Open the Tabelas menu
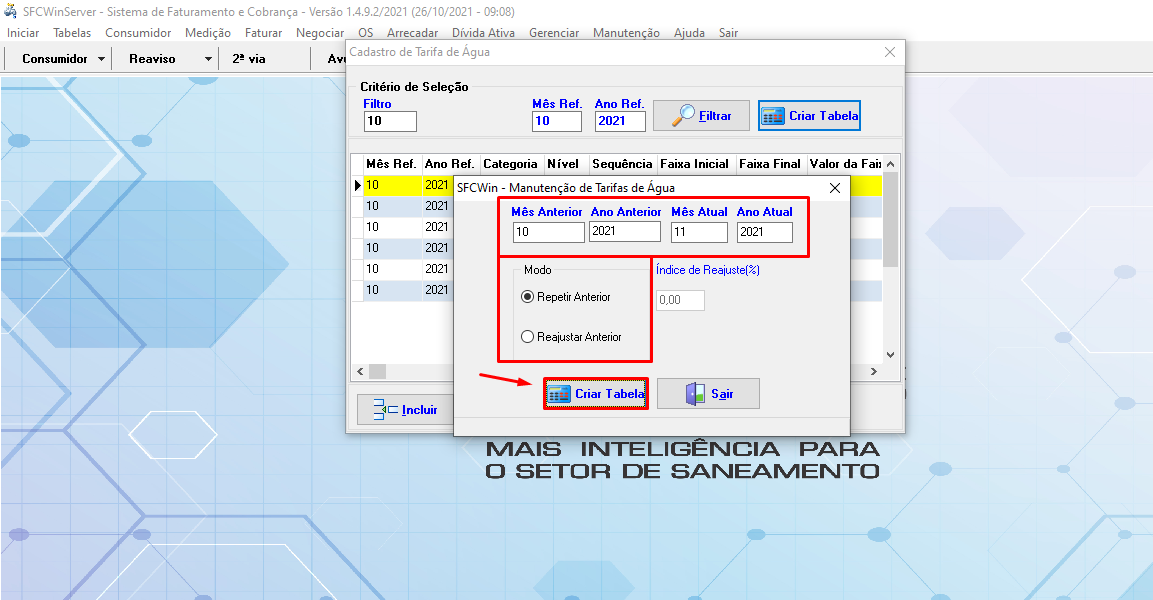This screenshot has height=600, width=1153. coord(72,33)
